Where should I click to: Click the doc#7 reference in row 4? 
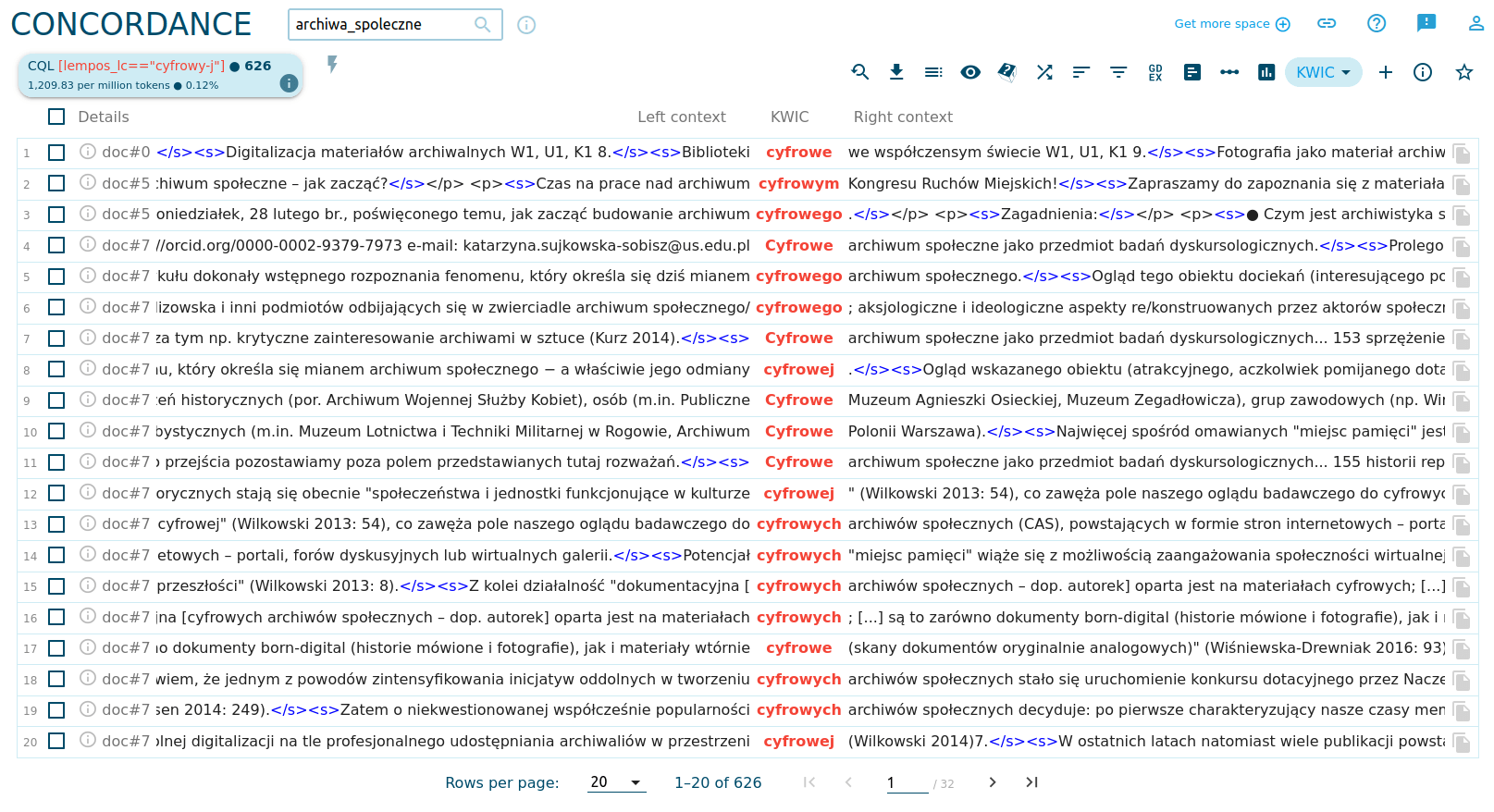[126, 246]
